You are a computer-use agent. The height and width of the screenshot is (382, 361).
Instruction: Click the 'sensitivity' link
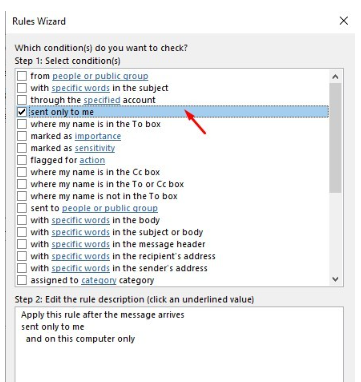tap(95, 148)
